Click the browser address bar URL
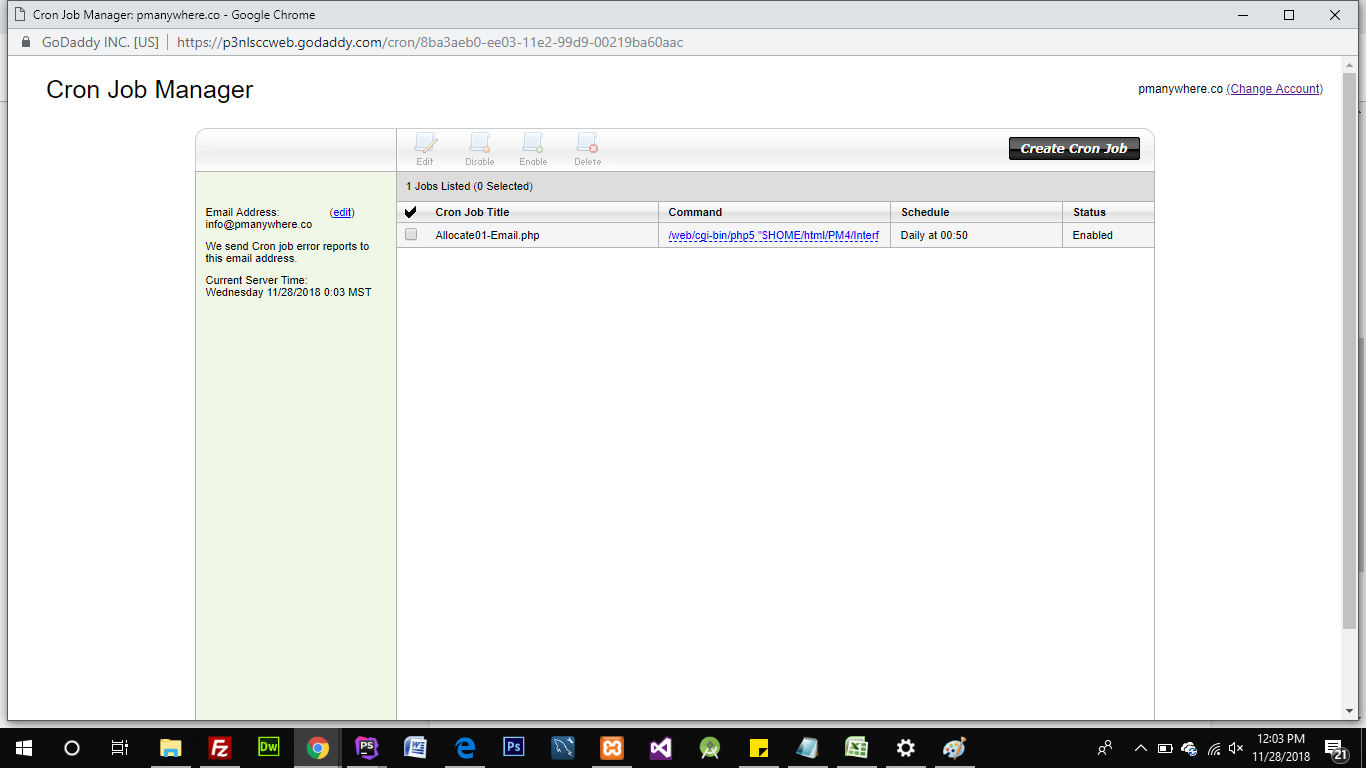Viewport: 1366px width, 768px height. point(430,43)
